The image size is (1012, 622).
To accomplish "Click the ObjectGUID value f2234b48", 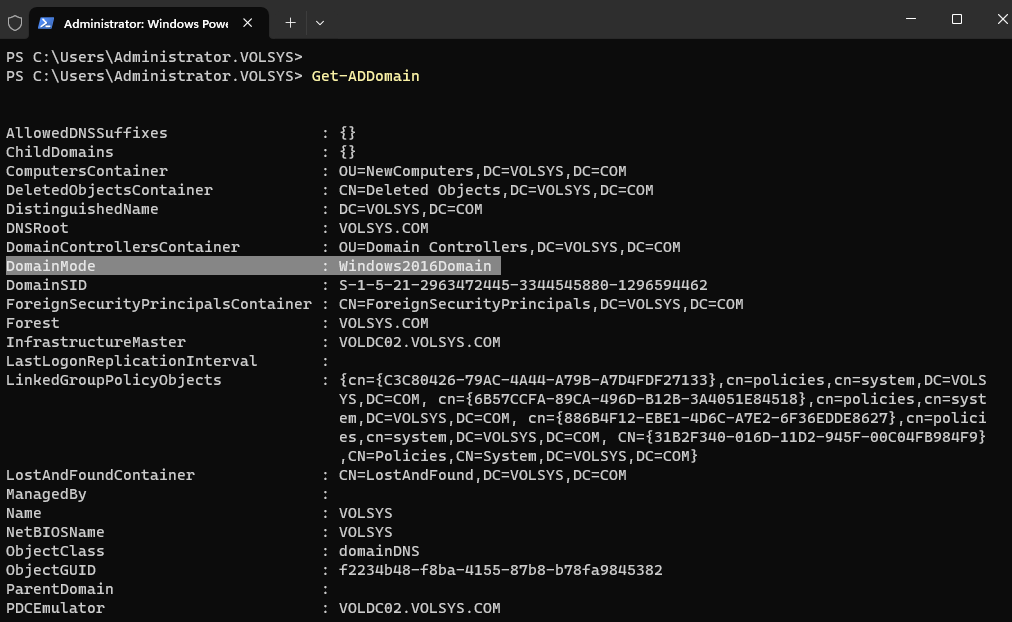I will tap(500, 570).
